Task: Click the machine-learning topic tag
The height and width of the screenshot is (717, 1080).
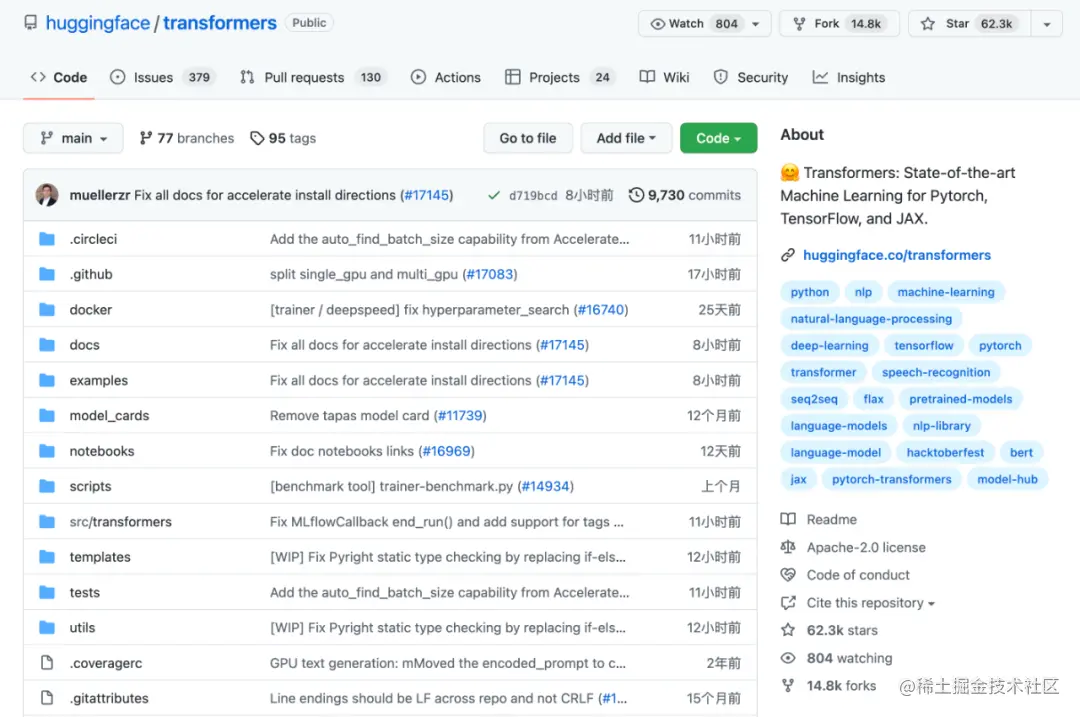Action: 946,292
